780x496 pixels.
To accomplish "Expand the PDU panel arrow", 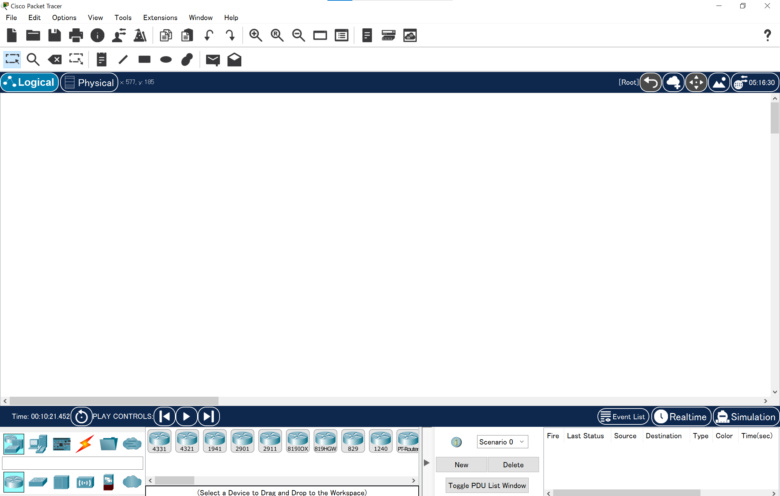I will pos(426,463).
